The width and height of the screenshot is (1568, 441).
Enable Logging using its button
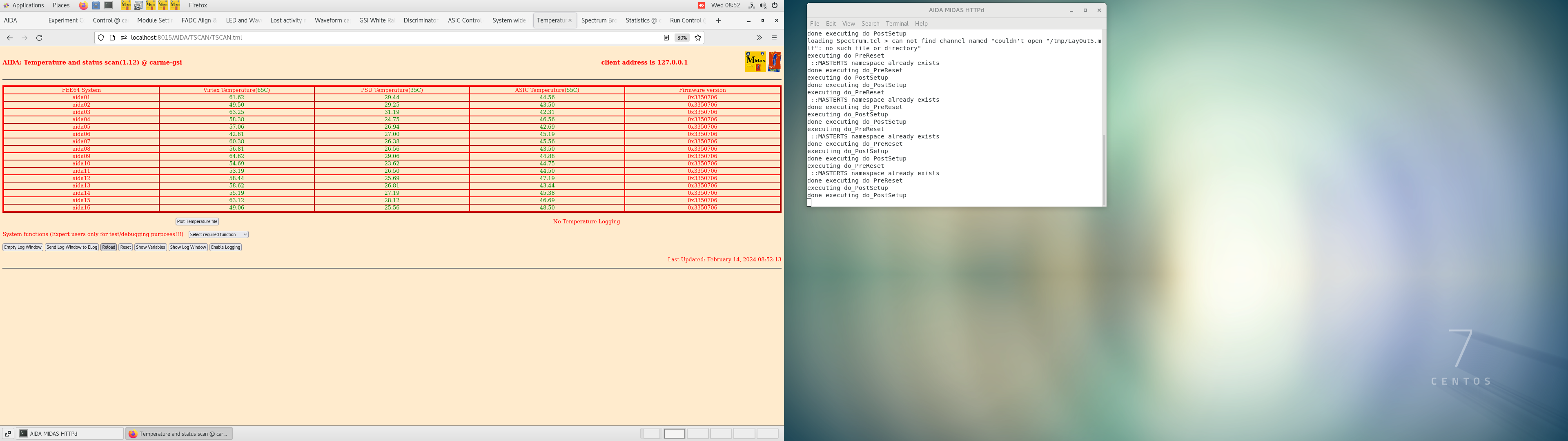225,247
